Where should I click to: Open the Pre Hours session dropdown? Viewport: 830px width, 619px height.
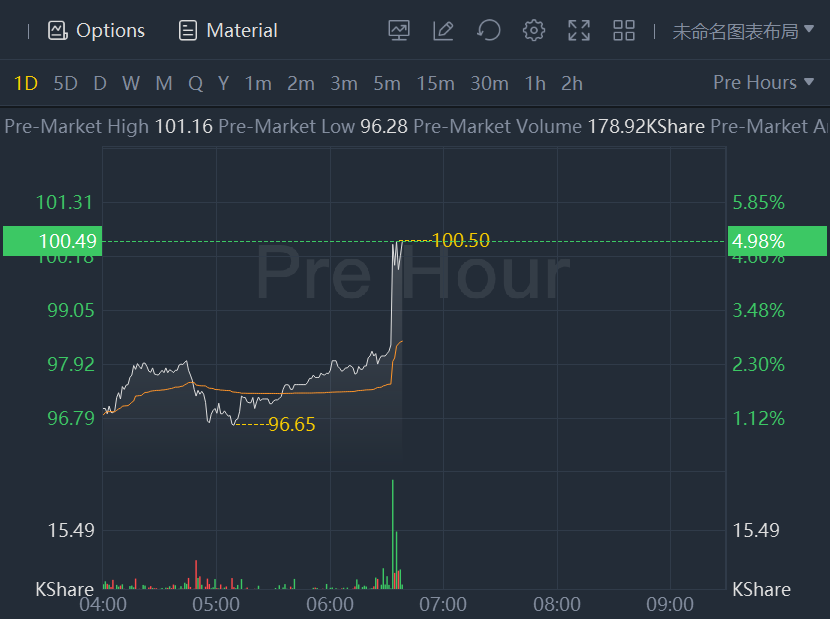point(764,83)
